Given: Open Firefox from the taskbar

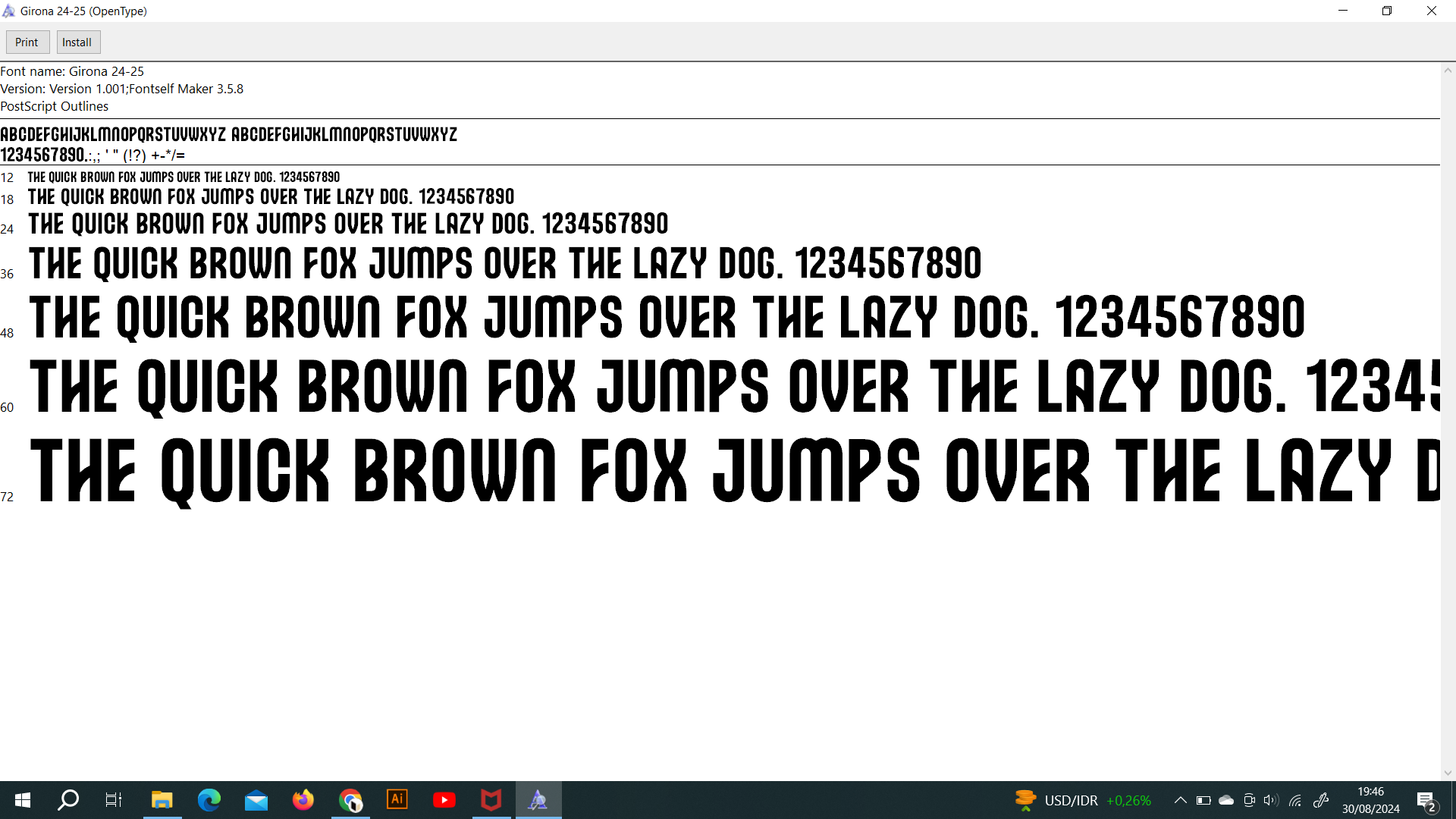Looking at the screenshot, I should (303, 799).
